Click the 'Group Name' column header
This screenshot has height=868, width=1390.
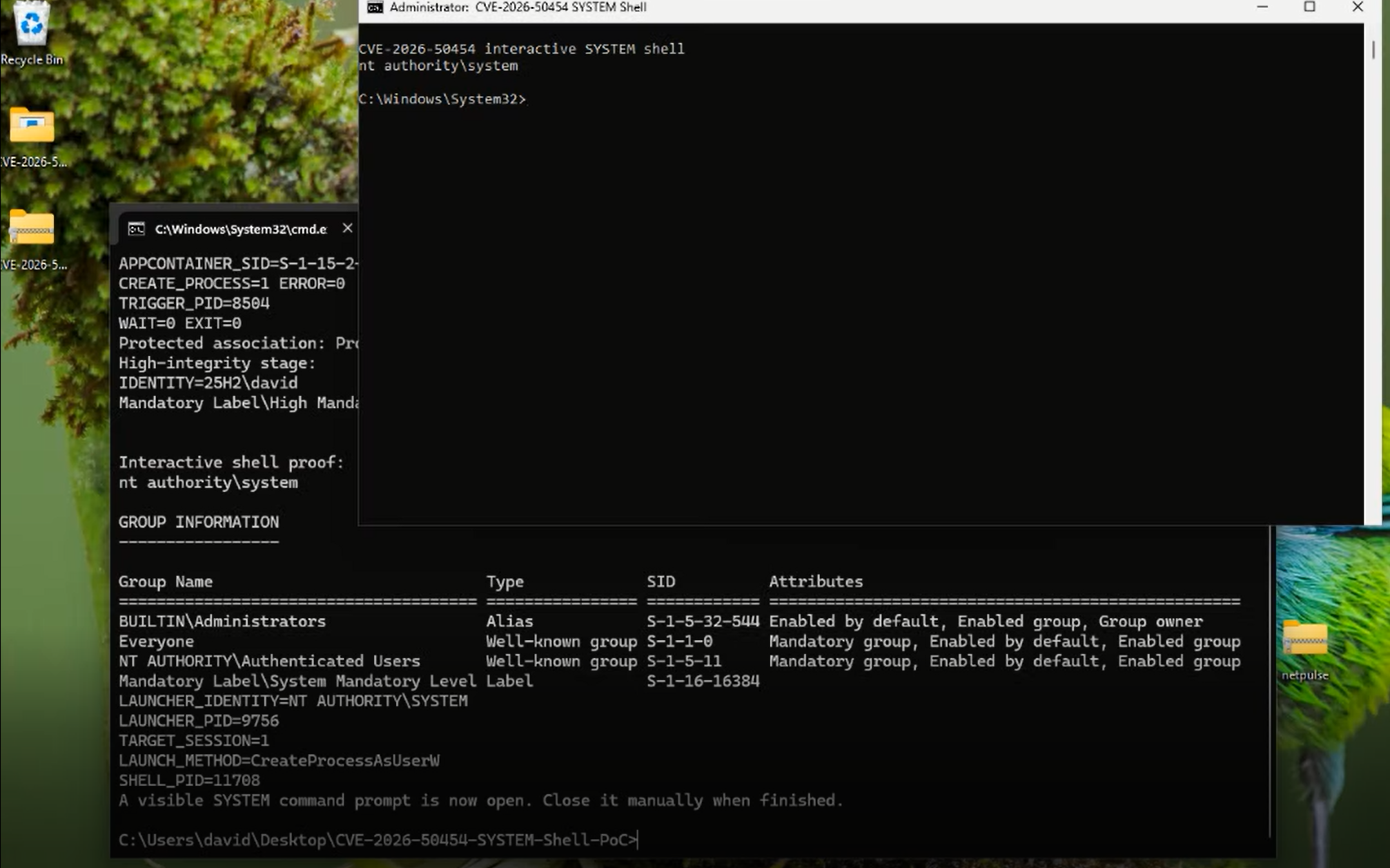click(x=166, y=582)
